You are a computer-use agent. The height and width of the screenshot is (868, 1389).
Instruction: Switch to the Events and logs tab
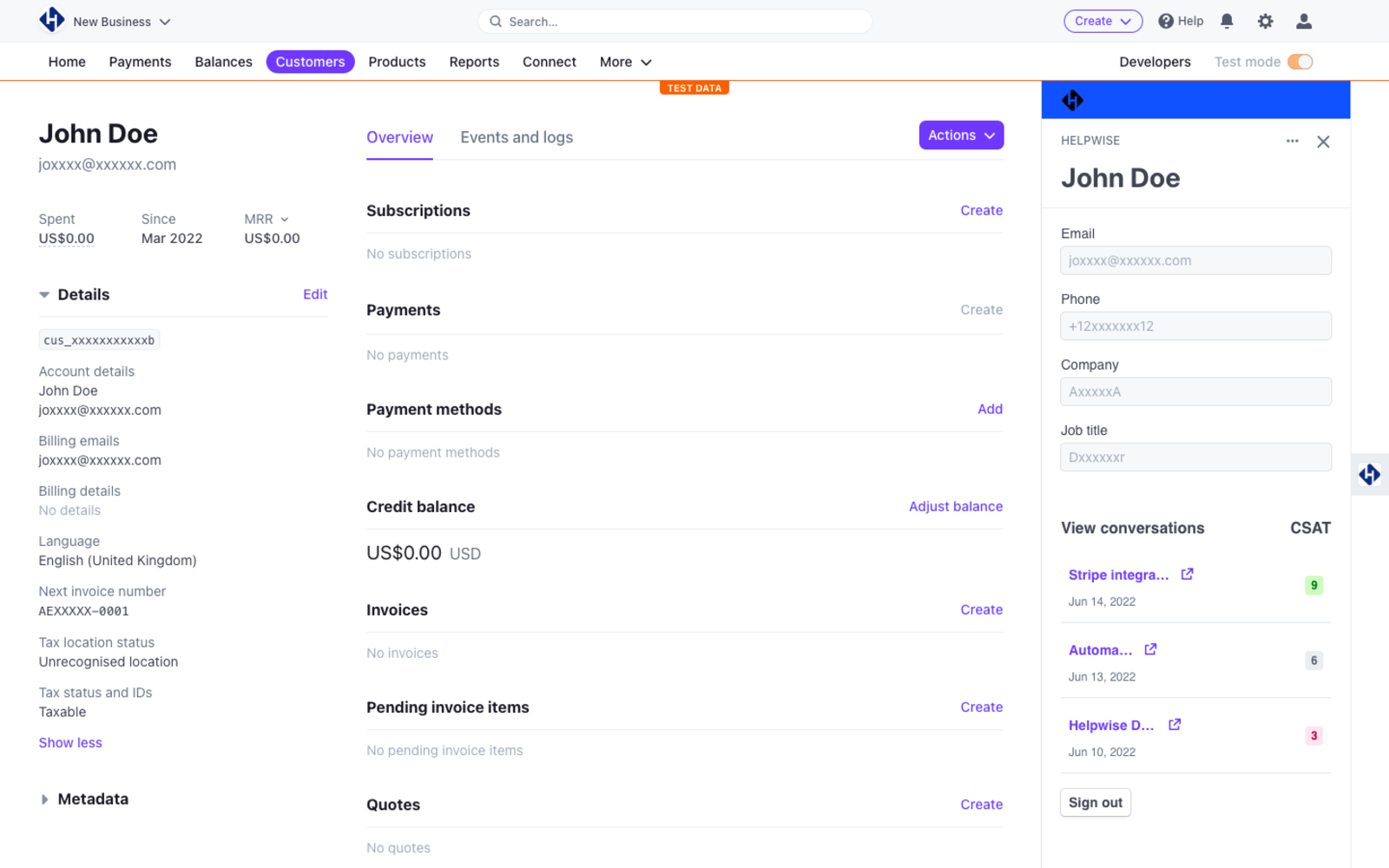tap(517, 137)
